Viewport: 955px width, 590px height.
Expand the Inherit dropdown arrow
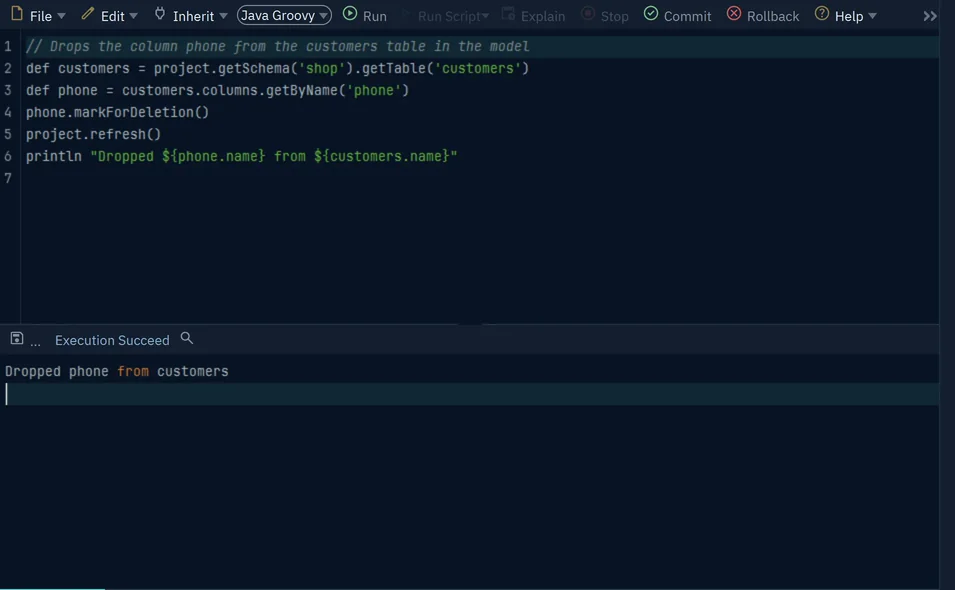coord(224,16)
